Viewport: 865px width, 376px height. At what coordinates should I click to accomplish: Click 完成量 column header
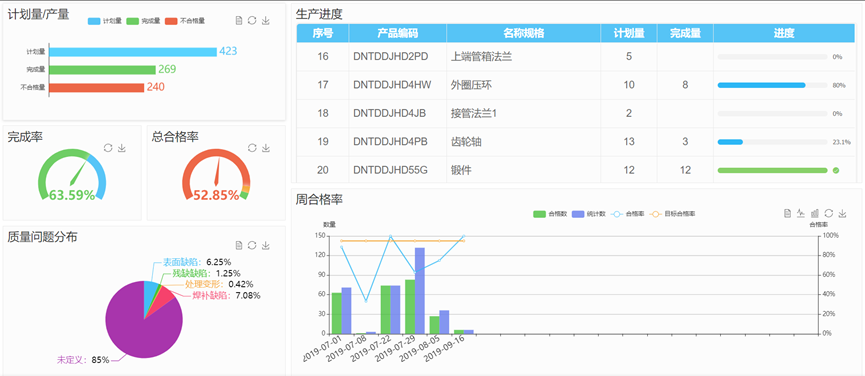click(685, 33)
